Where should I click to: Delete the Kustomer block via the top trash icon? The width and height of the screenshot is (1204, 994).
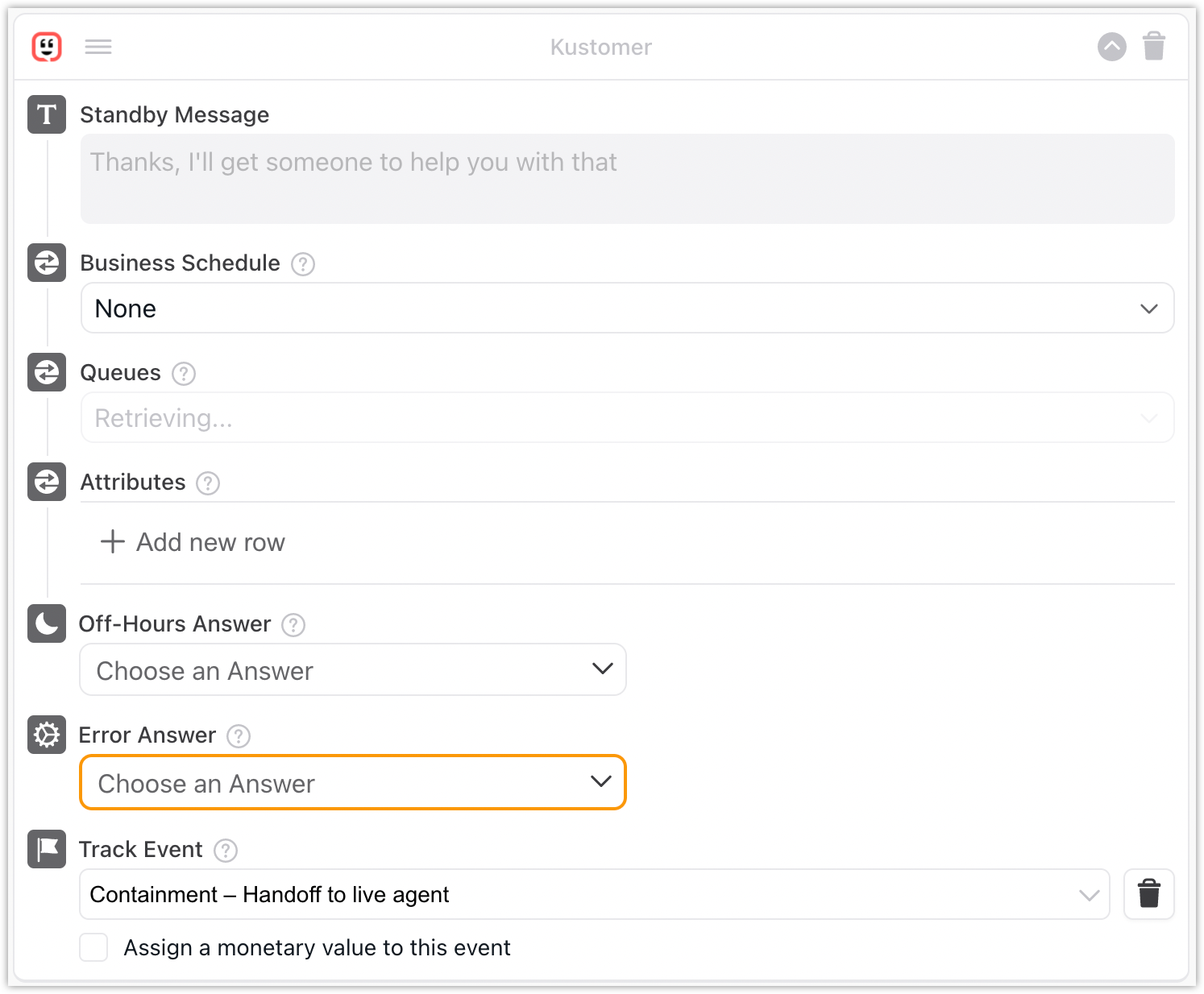1154,47
